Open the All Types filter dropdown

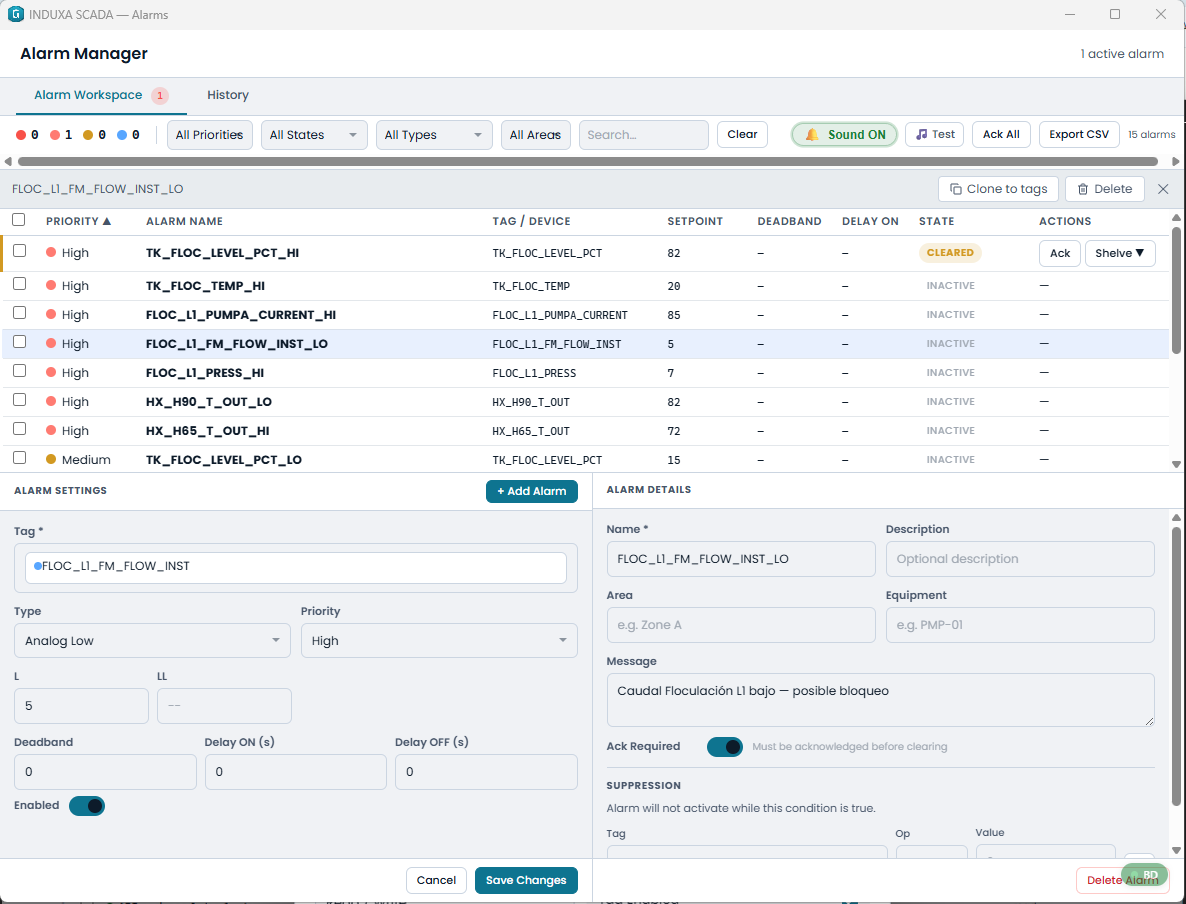point(434,135)
